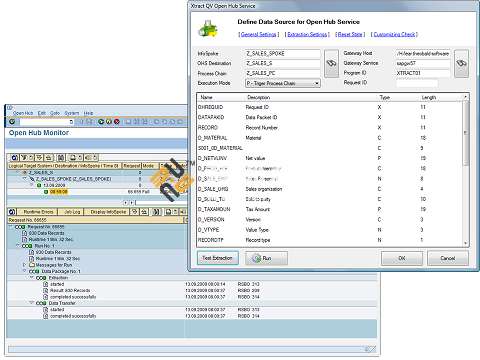Select the 0_TAXAMOUN row
Image resolution: width=480 pixels, height=360 pixels.
[330, 209]
